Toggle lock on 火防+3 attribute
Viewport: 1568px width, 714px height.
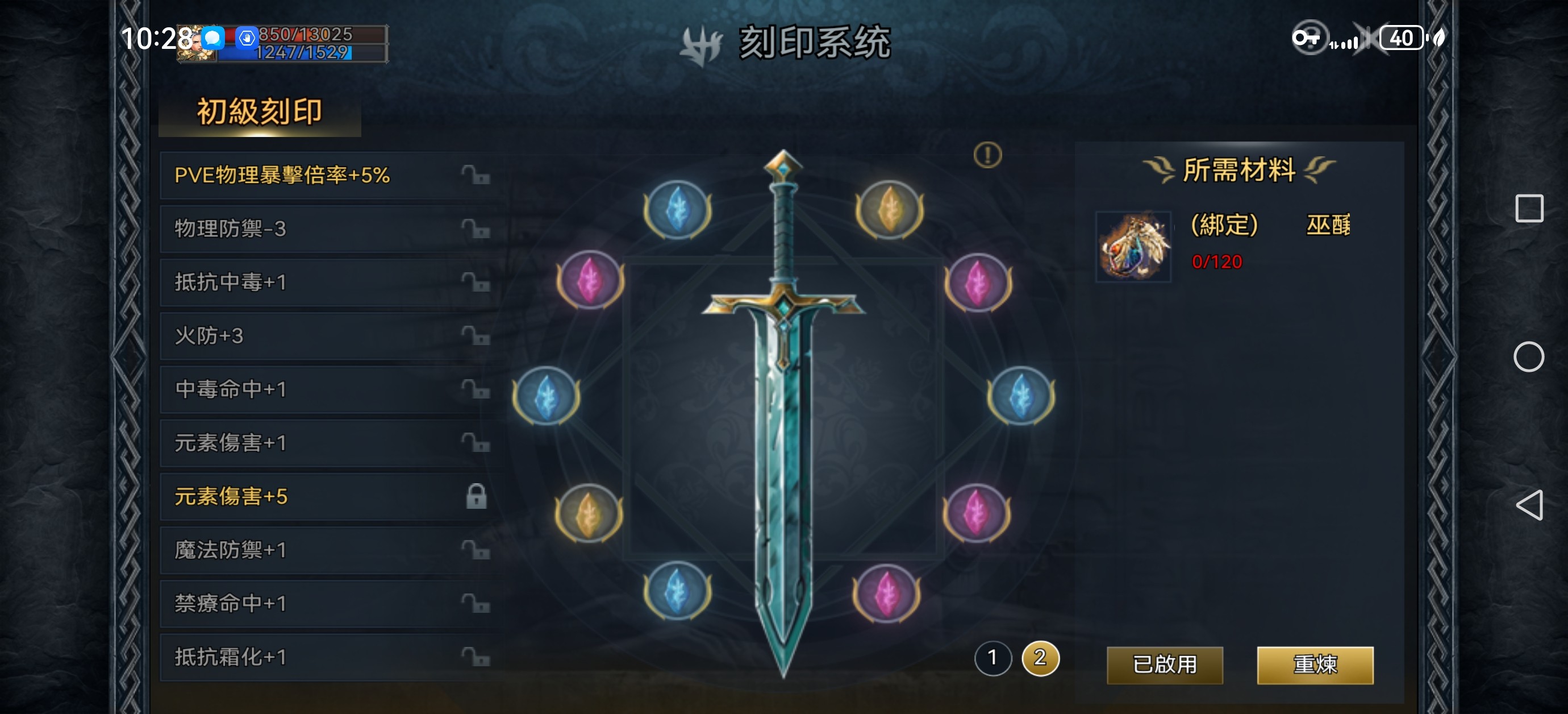pyautogui.click(x=476, y=335)
